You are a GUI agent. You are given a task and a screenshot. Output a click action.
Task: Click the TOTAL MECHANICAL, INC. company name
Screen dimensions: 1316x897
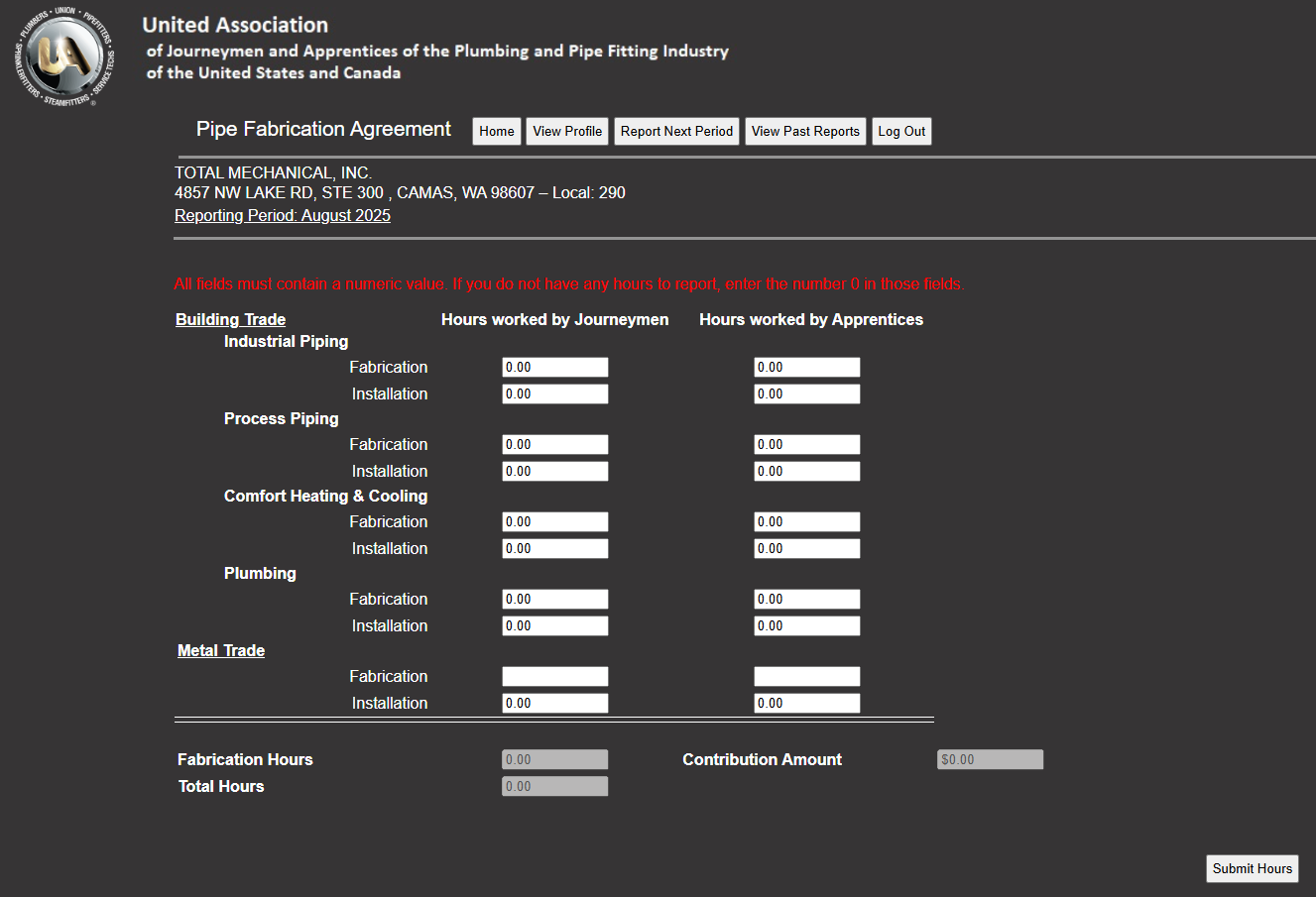(273, 172)
